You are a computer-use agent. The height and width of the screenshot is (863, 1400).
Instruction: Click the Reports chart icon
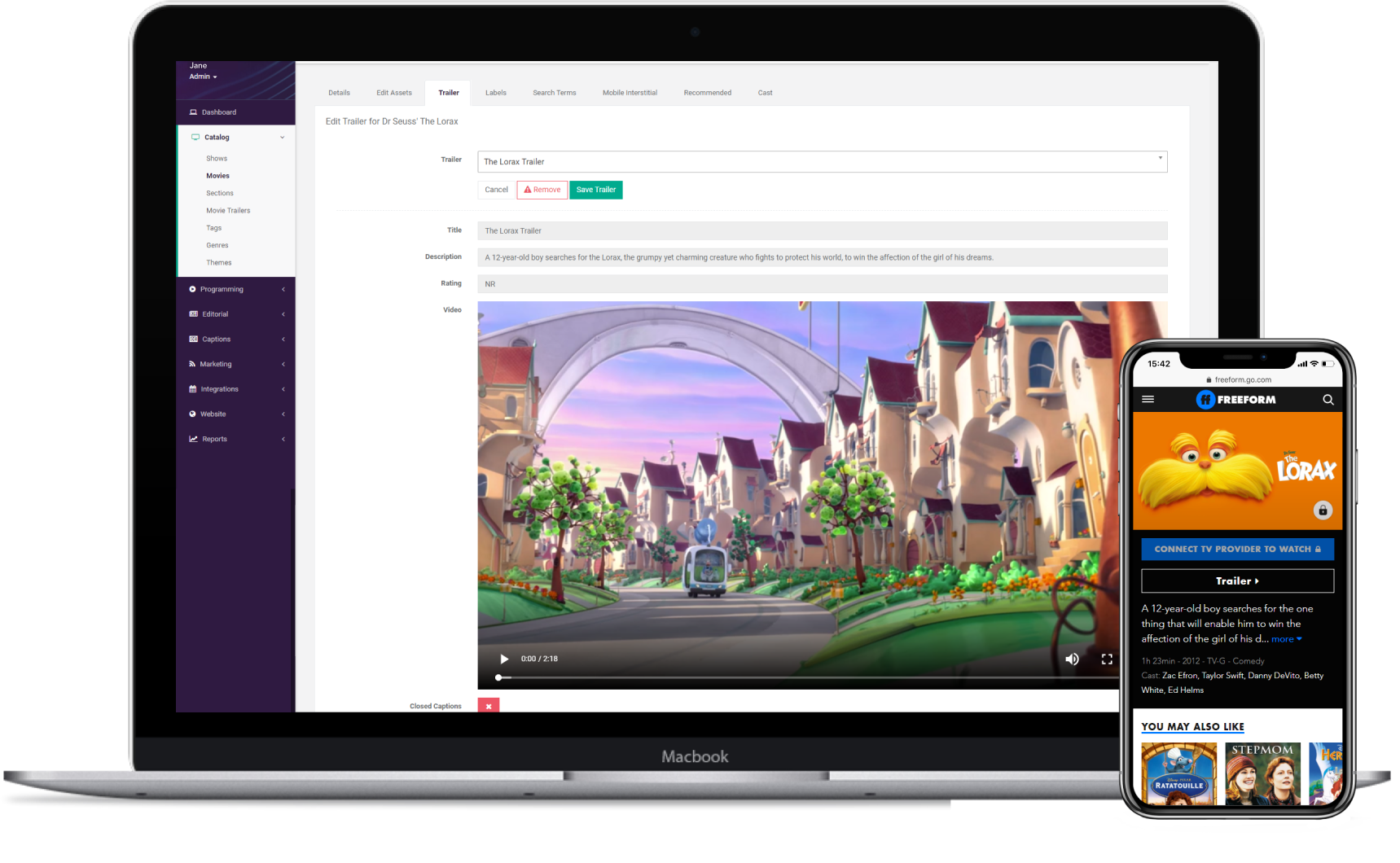[x=194, y=439]
